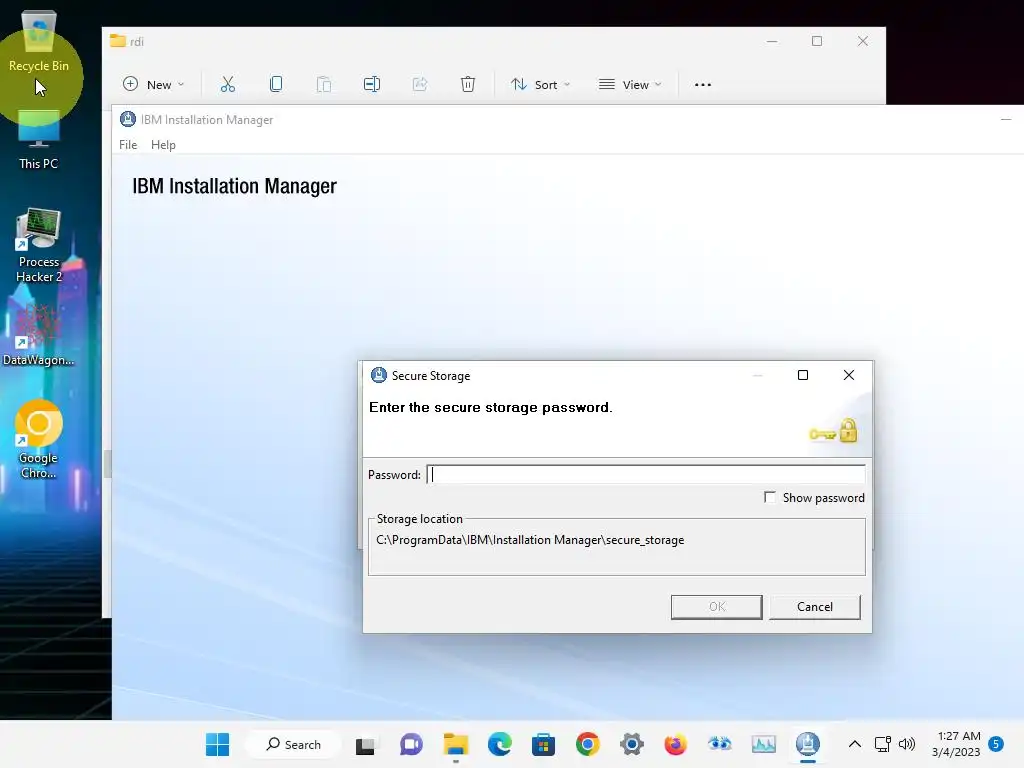Open the notification badge showing 5
This screenshot has height=768, width=1024.
click(996, 744)
